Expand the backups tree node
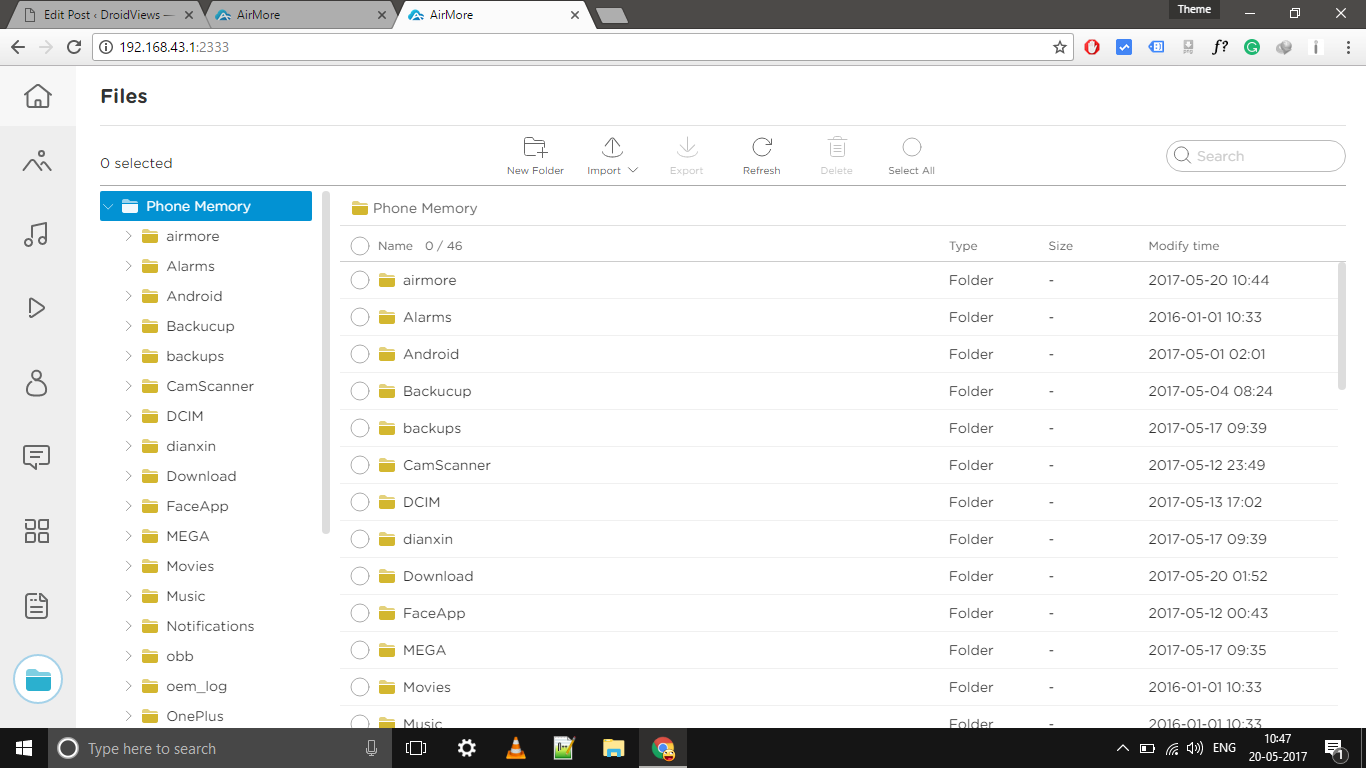The height and width of the screenshot is (768, 1366). (x=129, y=356)
